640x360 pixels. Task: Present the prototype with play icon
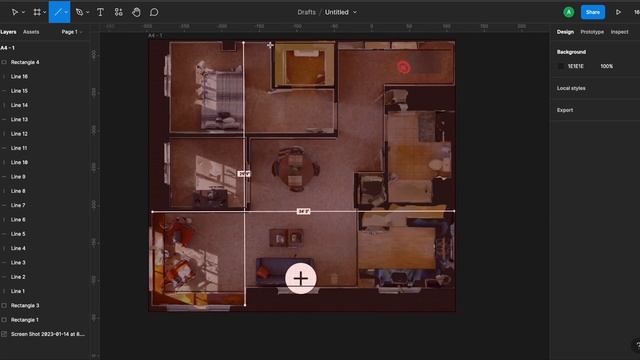coord(618,12)
